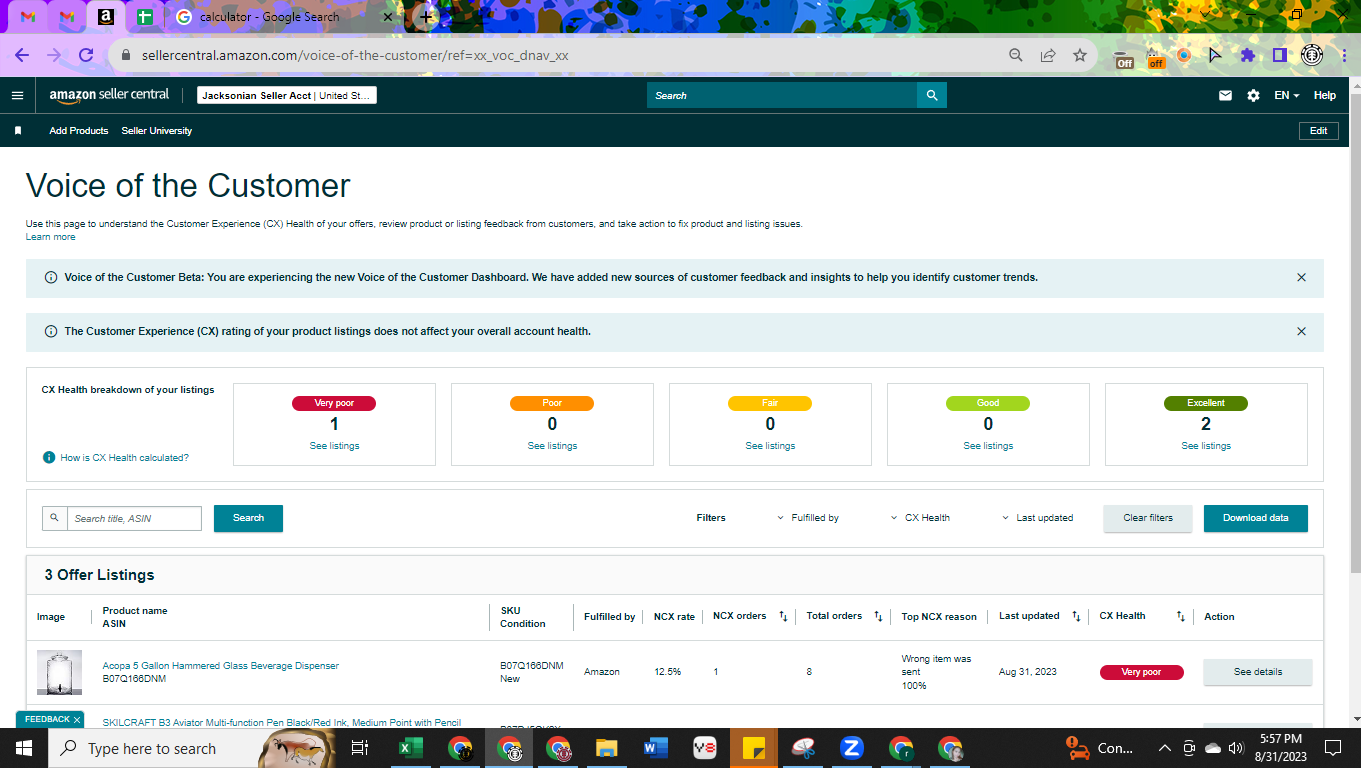
Task: Open the browser Extensions puzzle icon
Action: coord(1247,56)
